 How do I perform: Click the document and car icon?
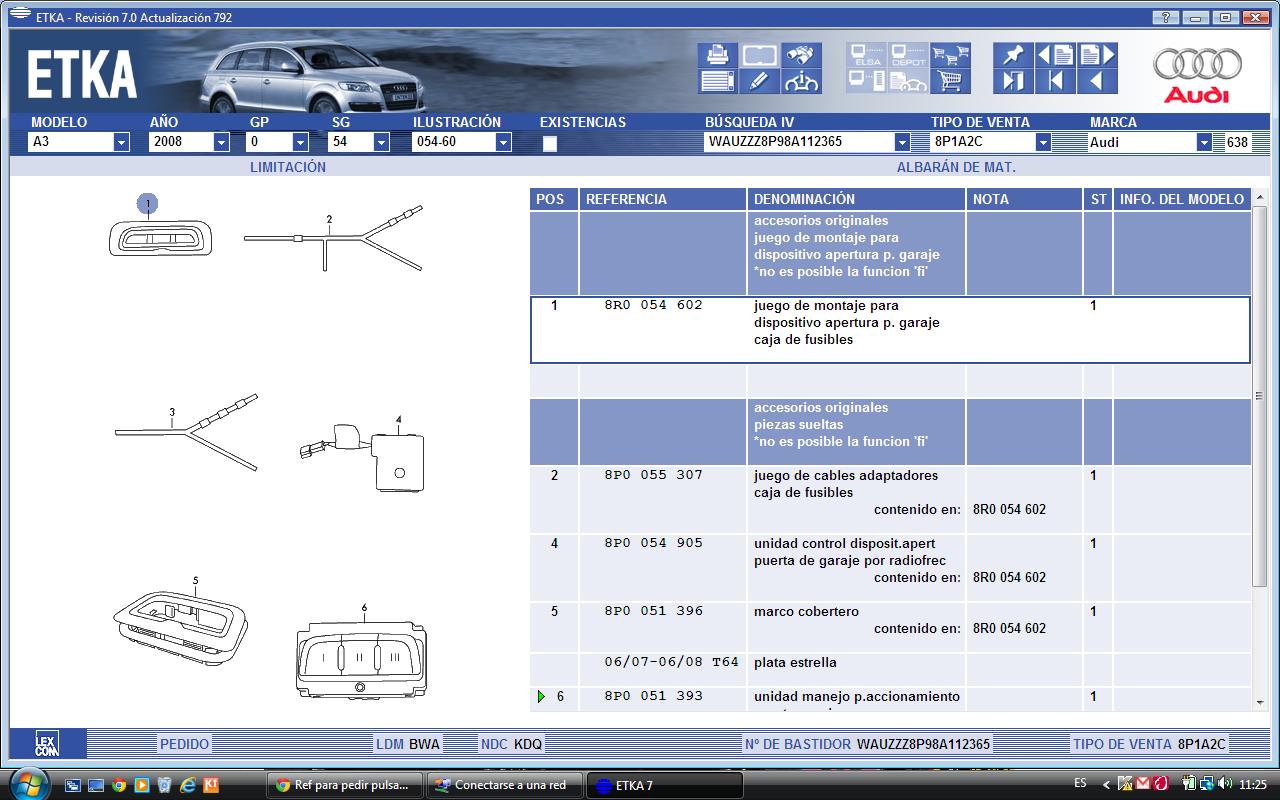point(908,81)
